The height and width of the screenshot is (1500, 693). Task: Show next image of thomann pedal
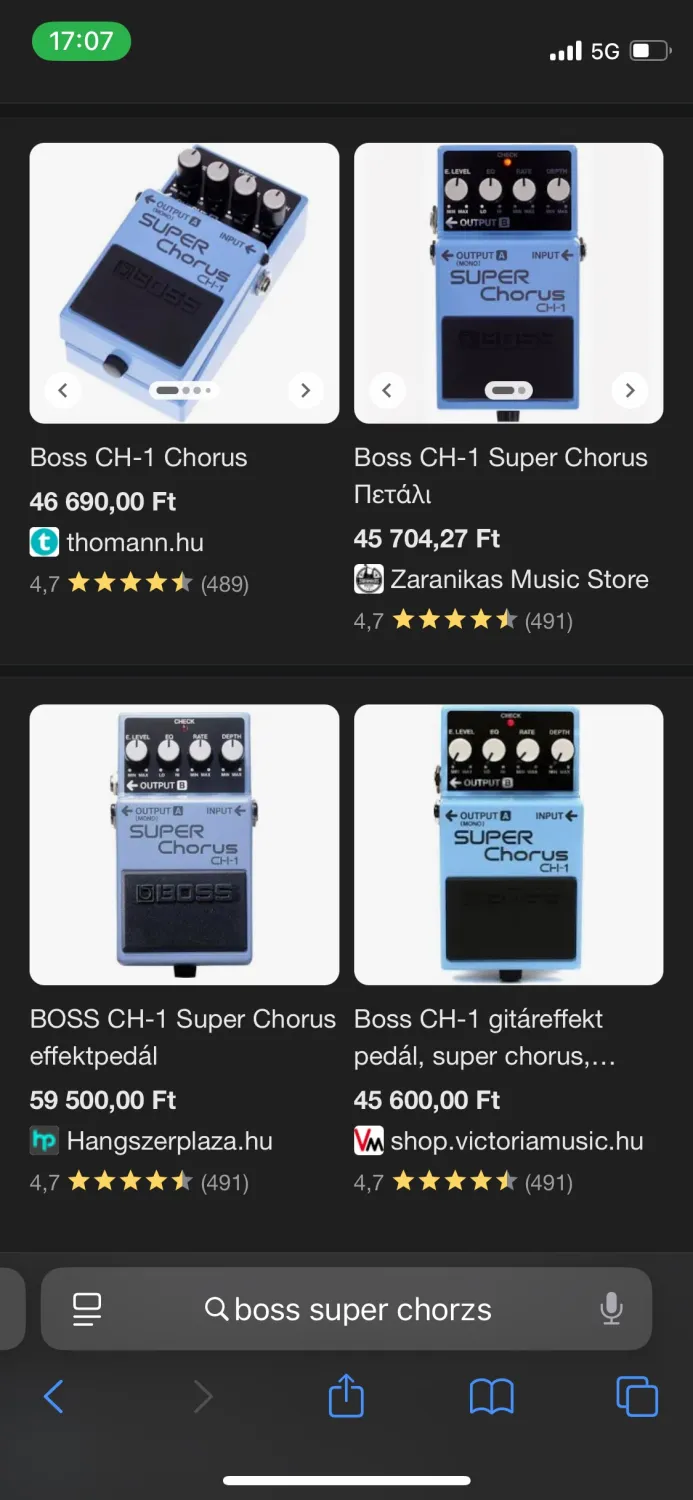tap(305, 390)
